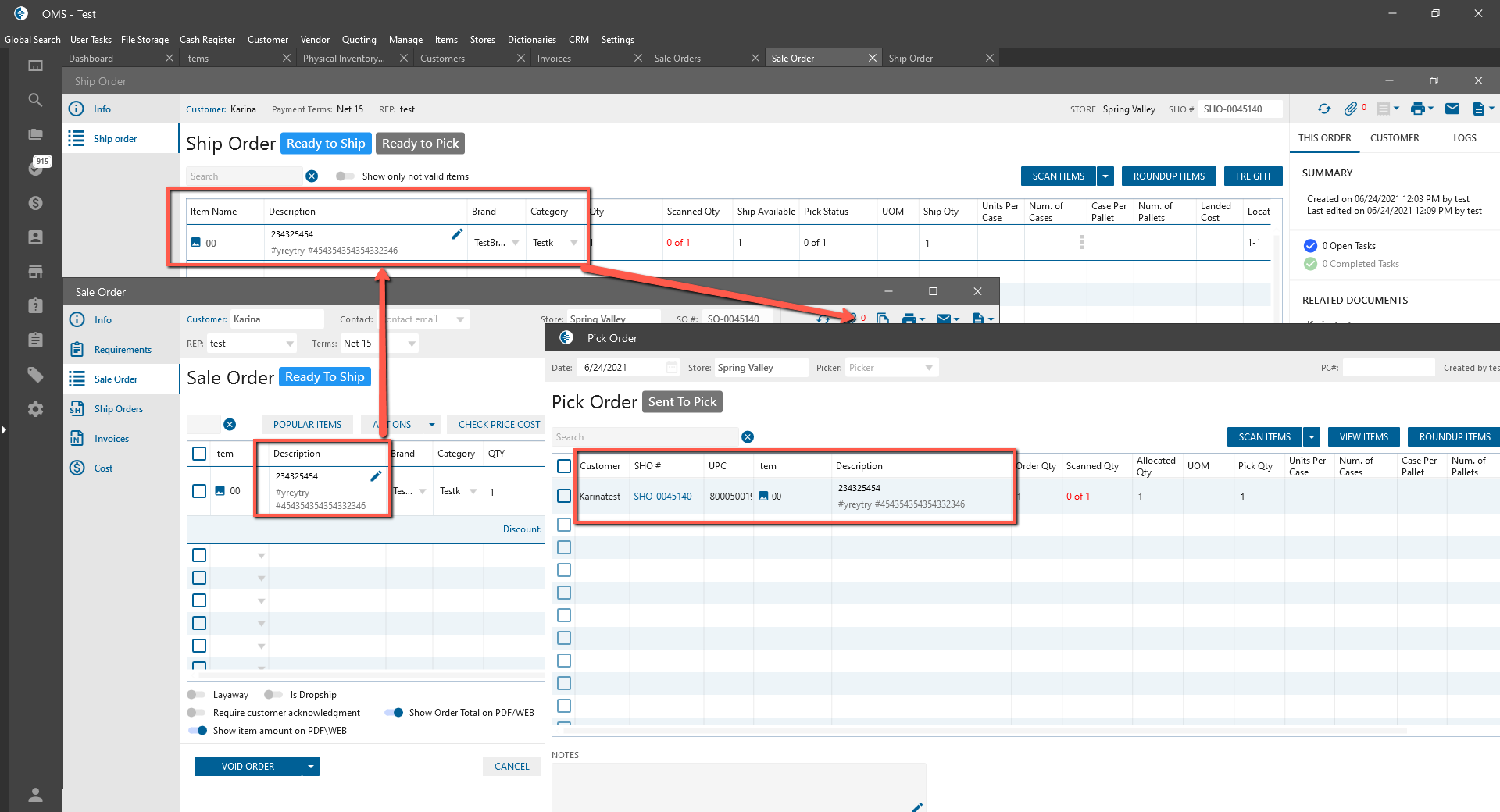Viewport: 1500px width, 812px height.
Task: Open the SHO-0045140 link in Pick Order
Action: click(x=662, y=497)
